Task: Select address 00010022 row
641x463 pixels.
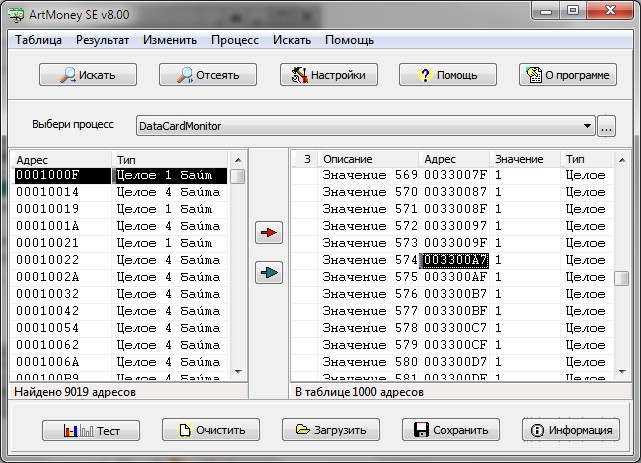Action: tap(121, 260)
